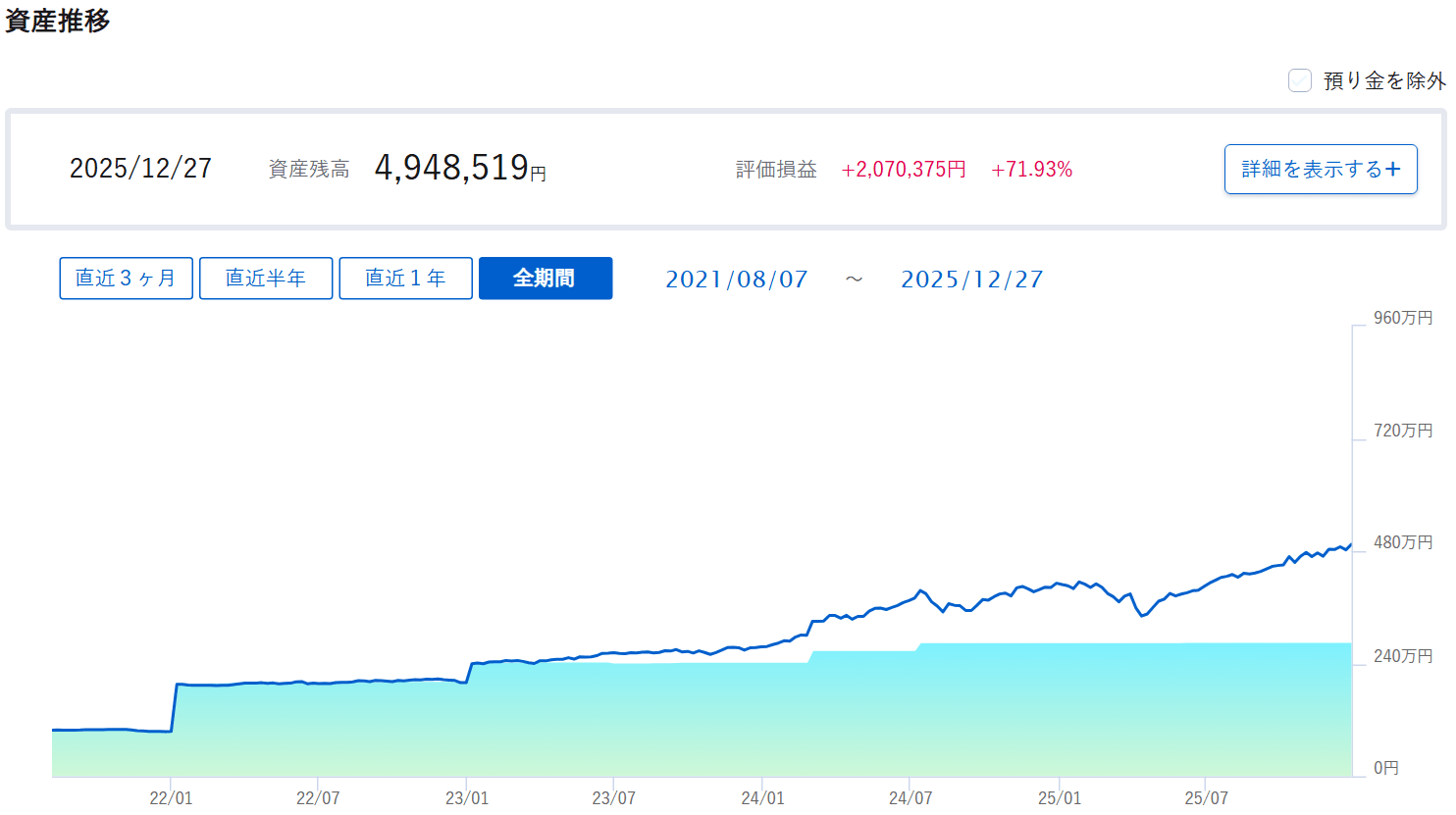Select the 直近3ヶ月 period tab
The height and width of the screenshot is (815, 1456).
(x=126, y=279)
